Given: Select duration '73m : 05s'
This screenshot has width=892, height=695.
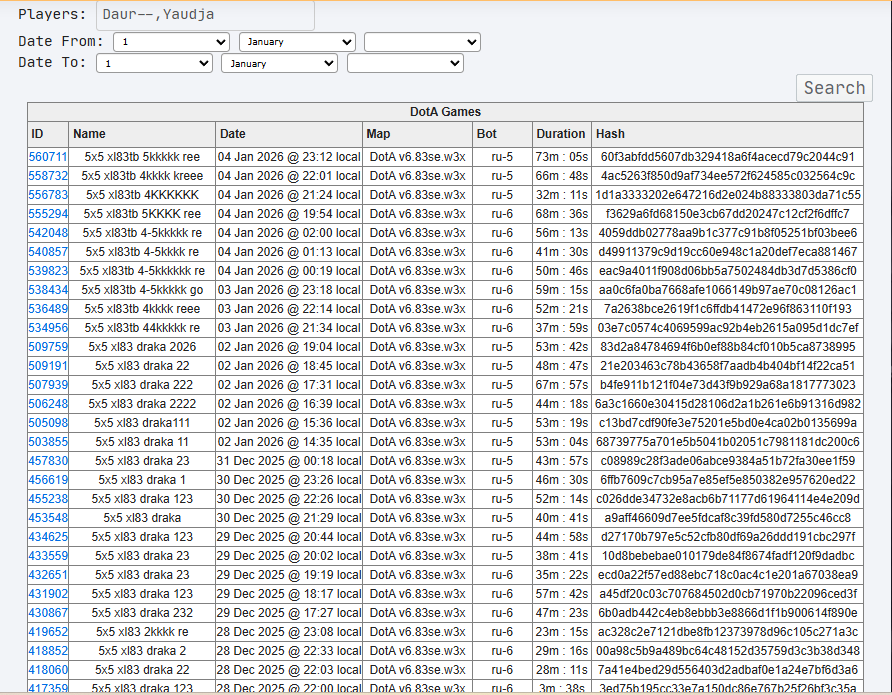Looking at the screenshot, I should tap(561, 157).
